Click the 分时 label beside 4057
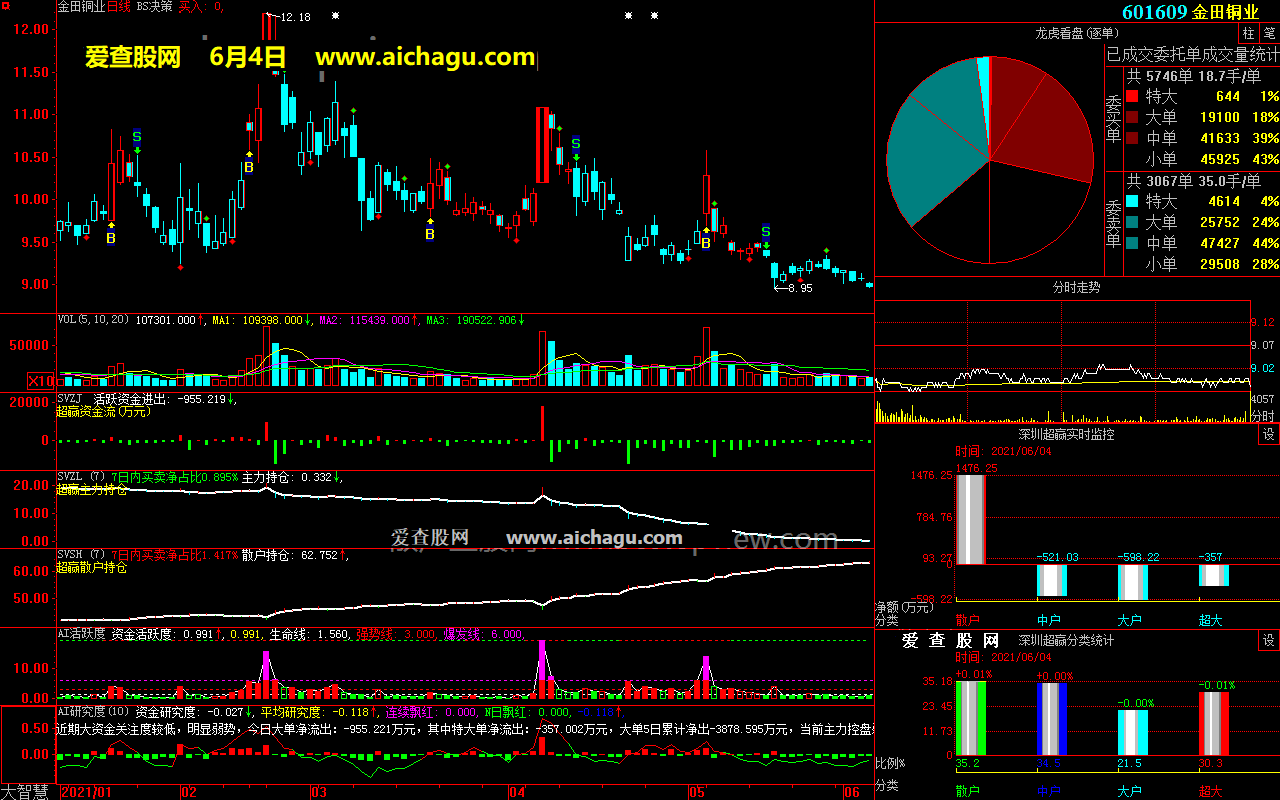Image resolution: width=1280 pixels, height=800 pixels. 1264,416
